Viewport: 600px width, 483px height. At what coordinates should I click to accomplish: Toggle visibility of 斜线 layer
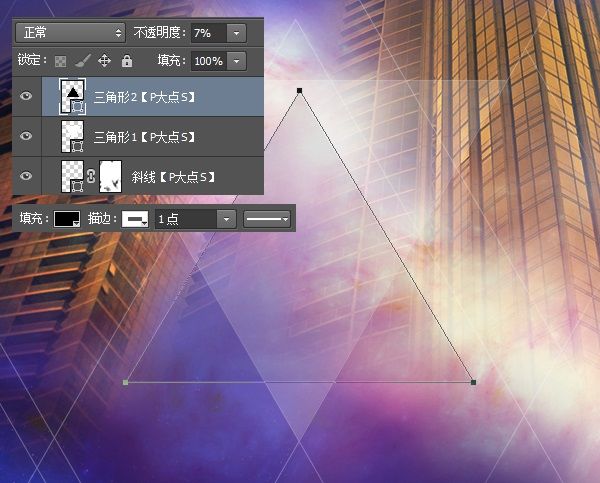[26, 176]
